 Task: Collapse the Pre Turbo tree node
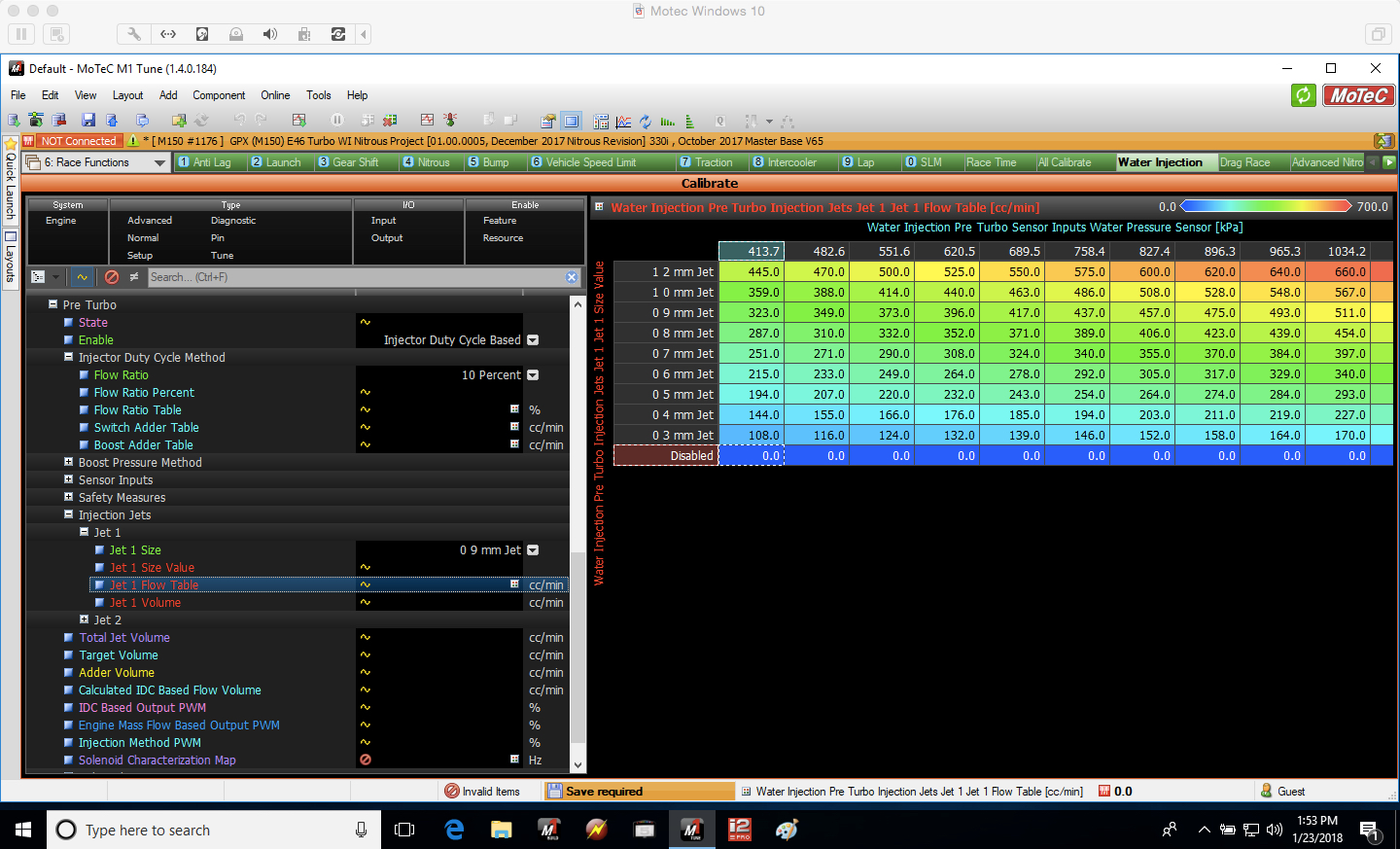[53, 304]
